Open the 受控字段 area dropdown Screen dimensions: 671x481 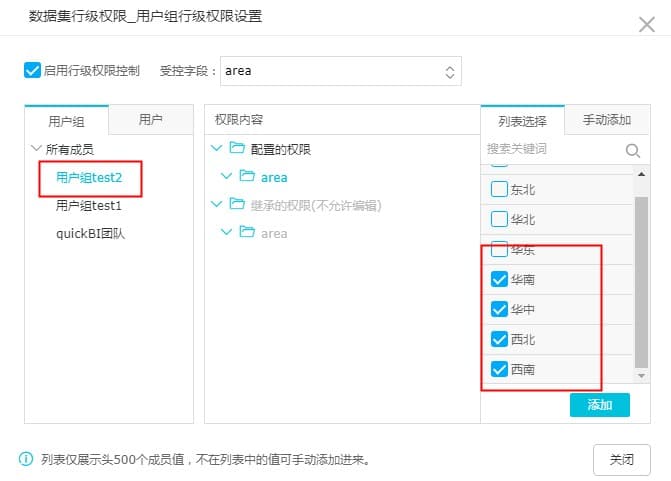340,71
